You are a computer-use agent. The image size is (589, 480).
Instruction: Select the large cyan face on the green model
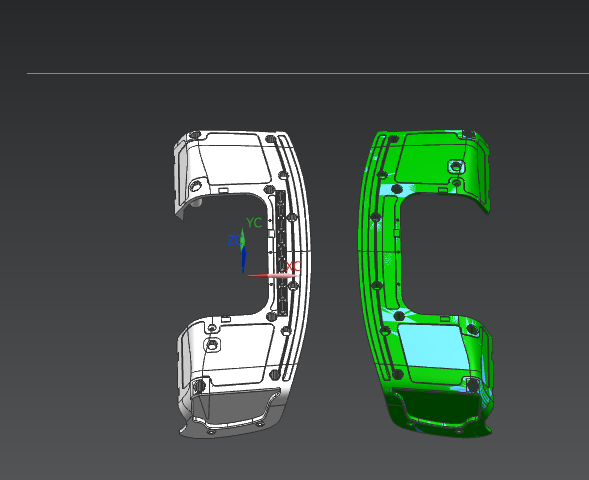coord(434,347)
